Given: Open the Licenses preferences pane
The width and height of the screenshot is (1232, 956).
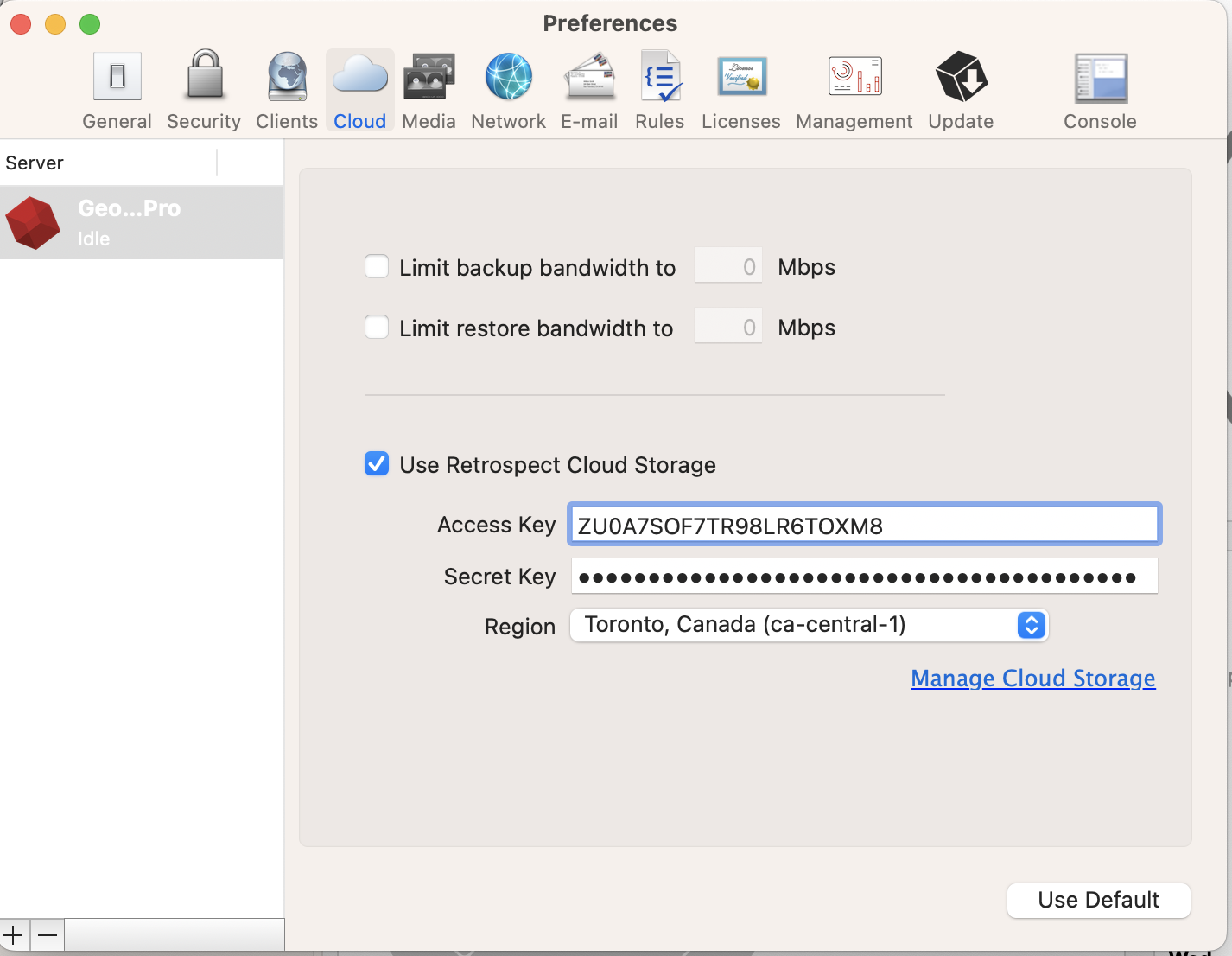Looking at the screenshot, I should [x=741, y=91].
